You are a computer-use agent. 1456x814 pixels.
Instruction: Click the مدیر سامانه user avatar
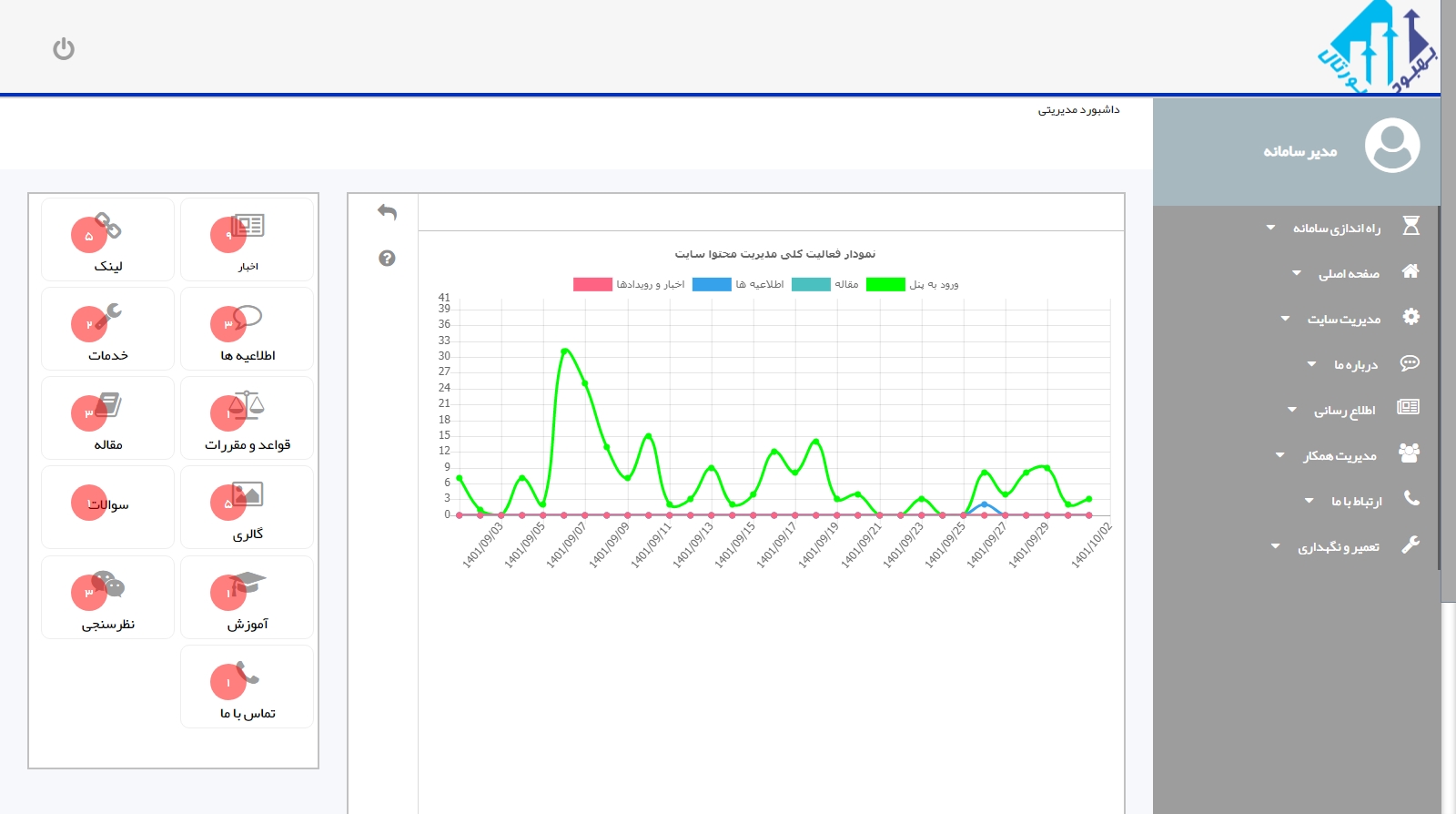1391,146
